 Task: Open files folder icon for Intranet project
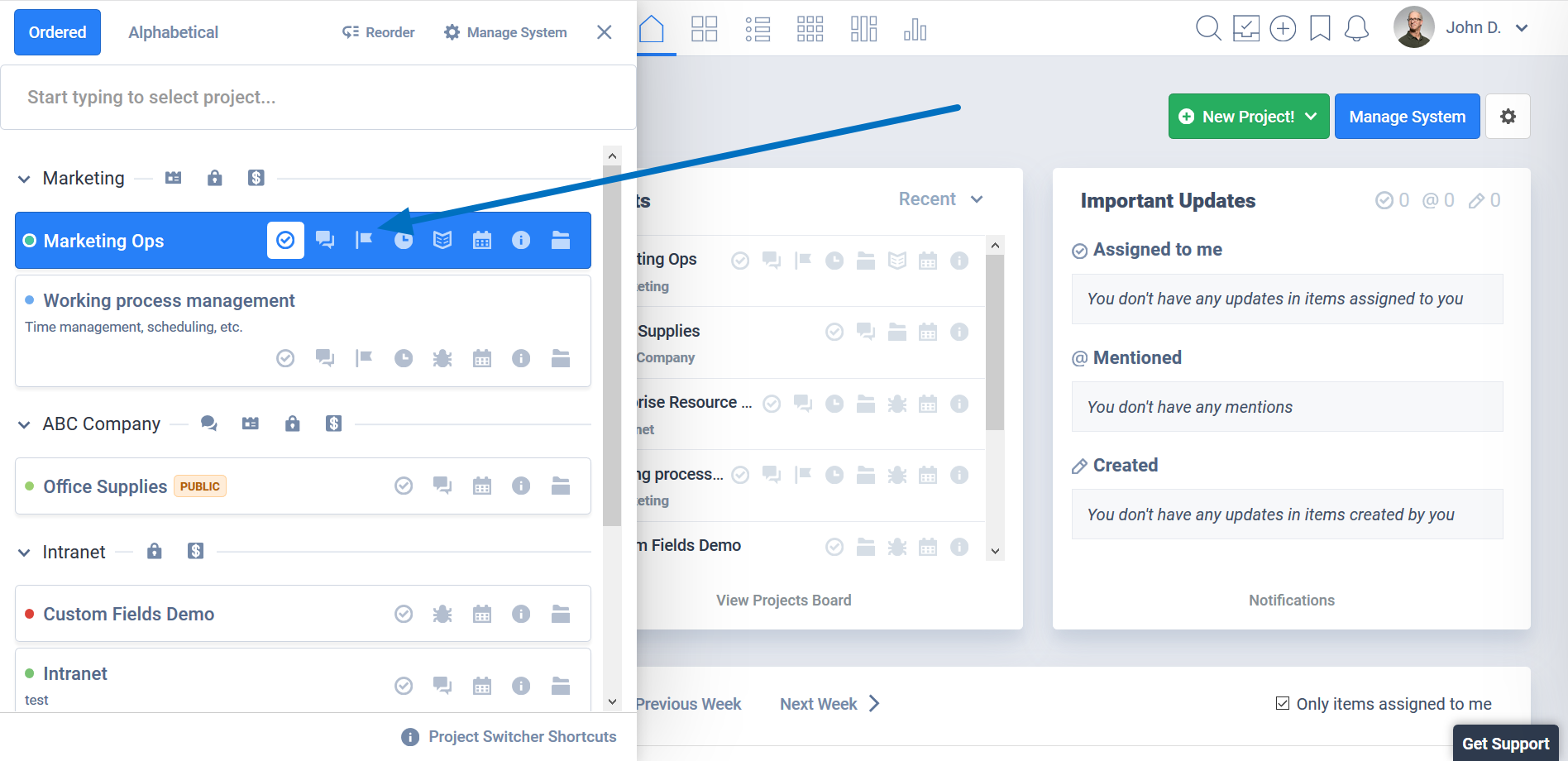point(561,686)
